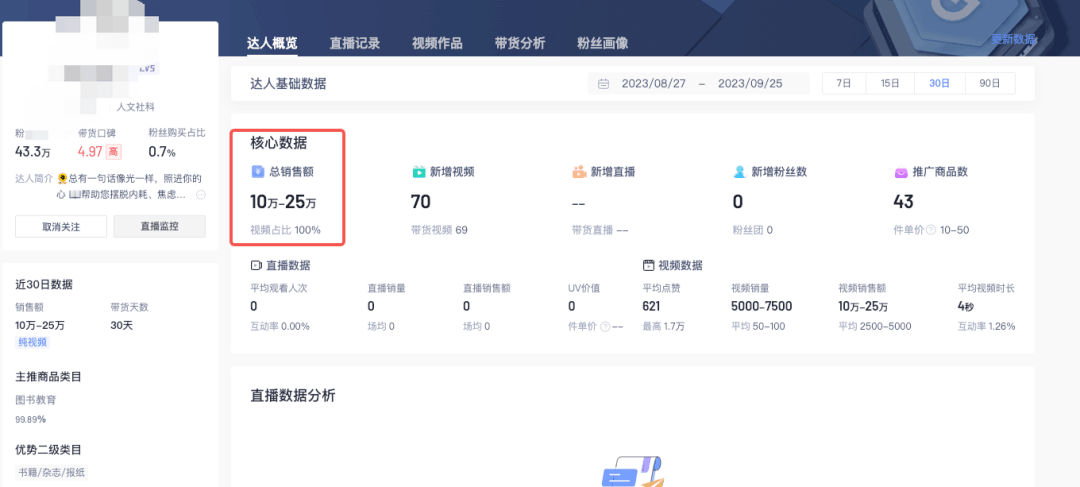Screen dimensions: 1080x487
Task: Expand the full 达人简介 with ellipsis icon
Action: click(201, 195)
